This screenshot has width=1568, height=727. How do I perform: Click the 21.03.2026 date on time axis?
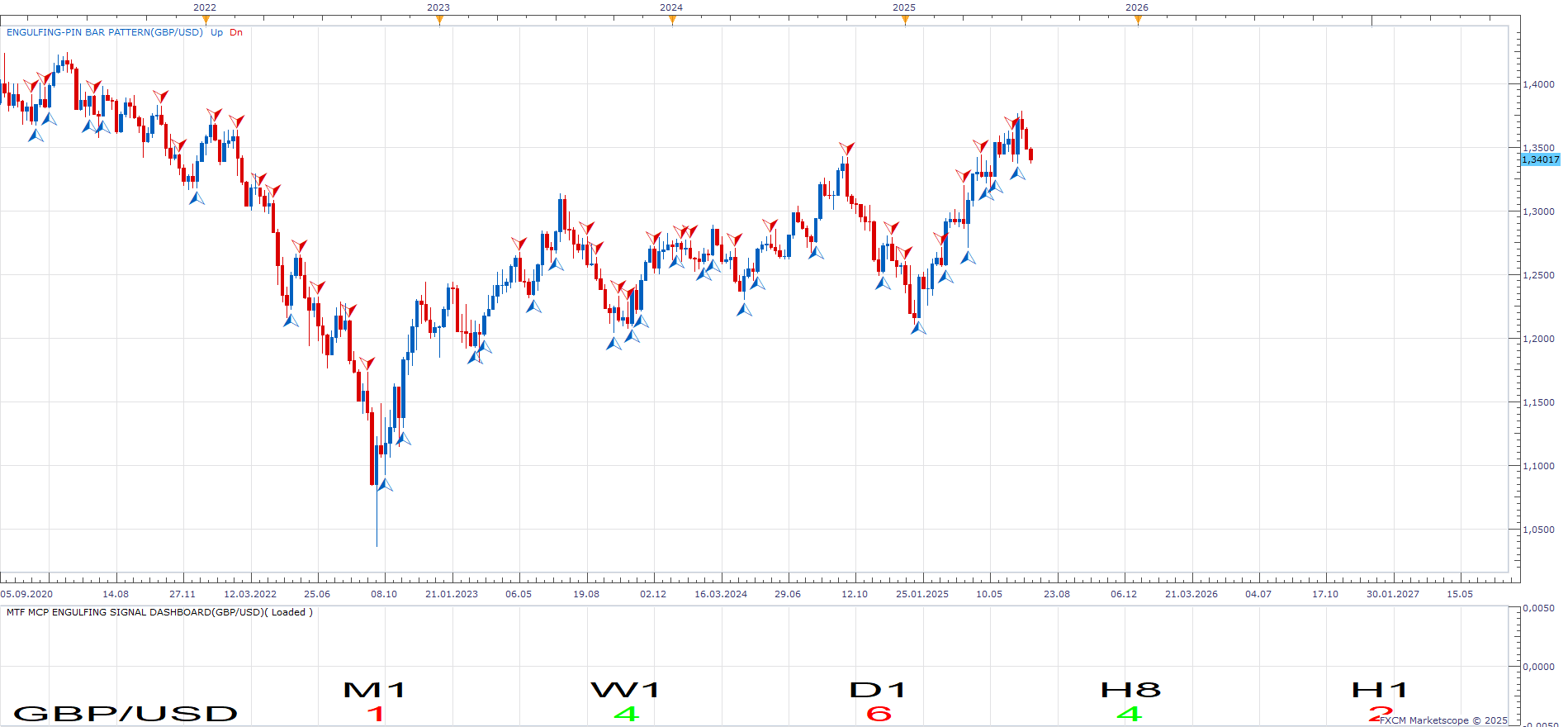[1191, 594]
